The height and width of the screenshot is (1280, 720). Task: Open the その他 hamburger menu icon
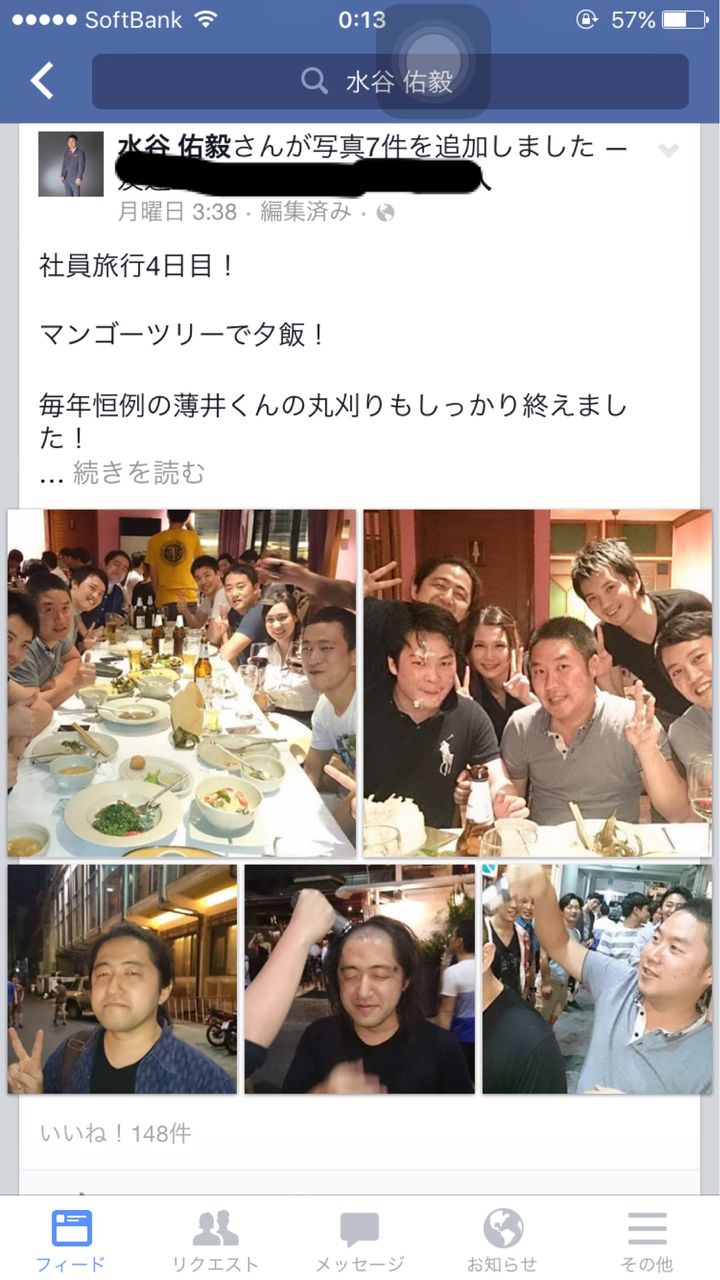pos(647,1229)
